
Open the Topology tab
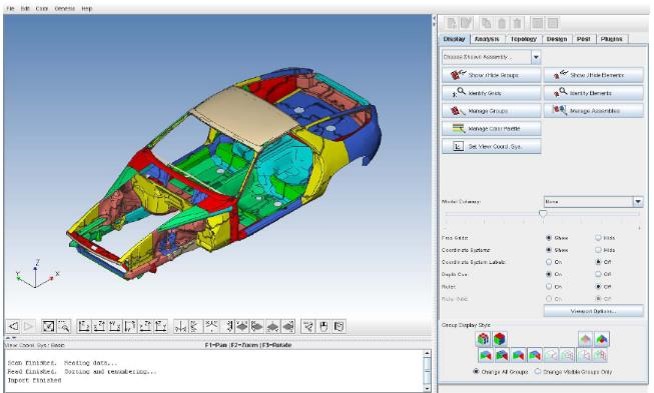(523, 39)
